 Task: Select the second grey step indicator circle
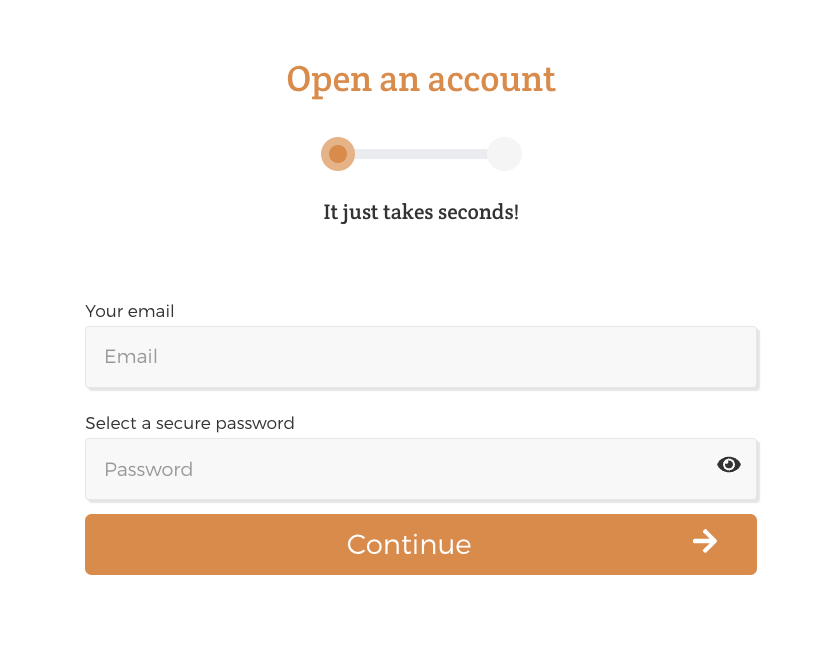[x=504, y=154]
